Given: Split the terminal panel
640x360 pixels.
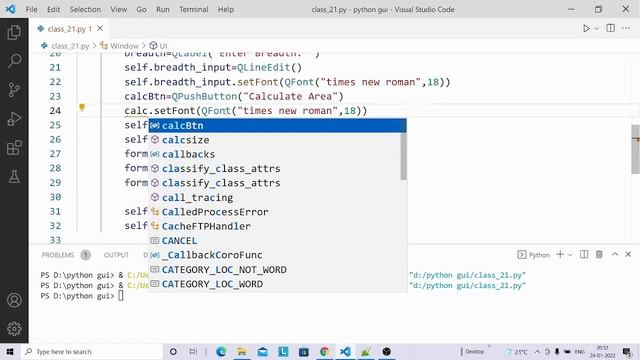Looking at the screenshot, I should pos(584,254).
